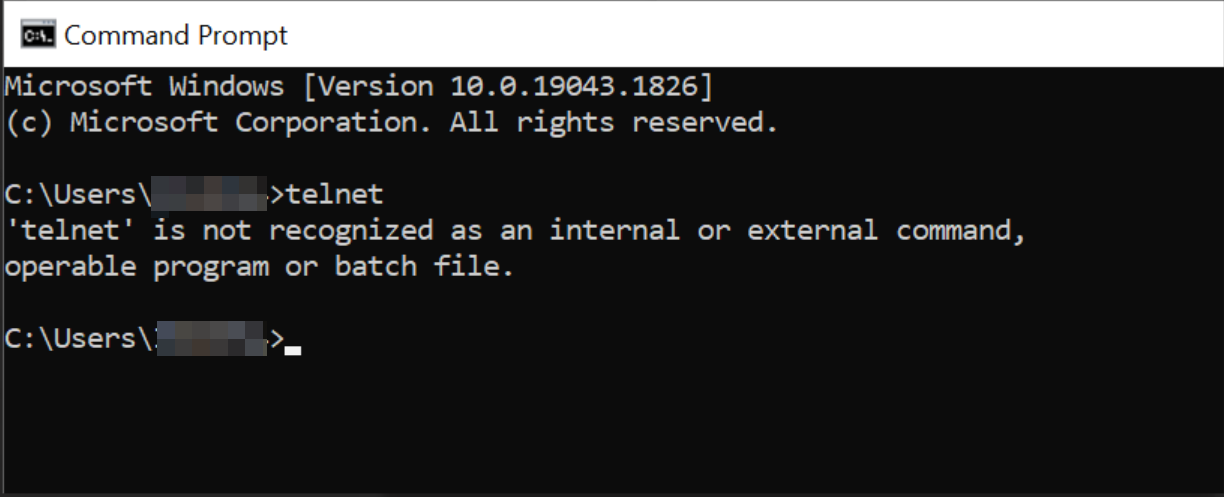Place cursor at the blinking prompt underscore
Image resolution: width=1224 pixels, height=497 pixels.
293,351
